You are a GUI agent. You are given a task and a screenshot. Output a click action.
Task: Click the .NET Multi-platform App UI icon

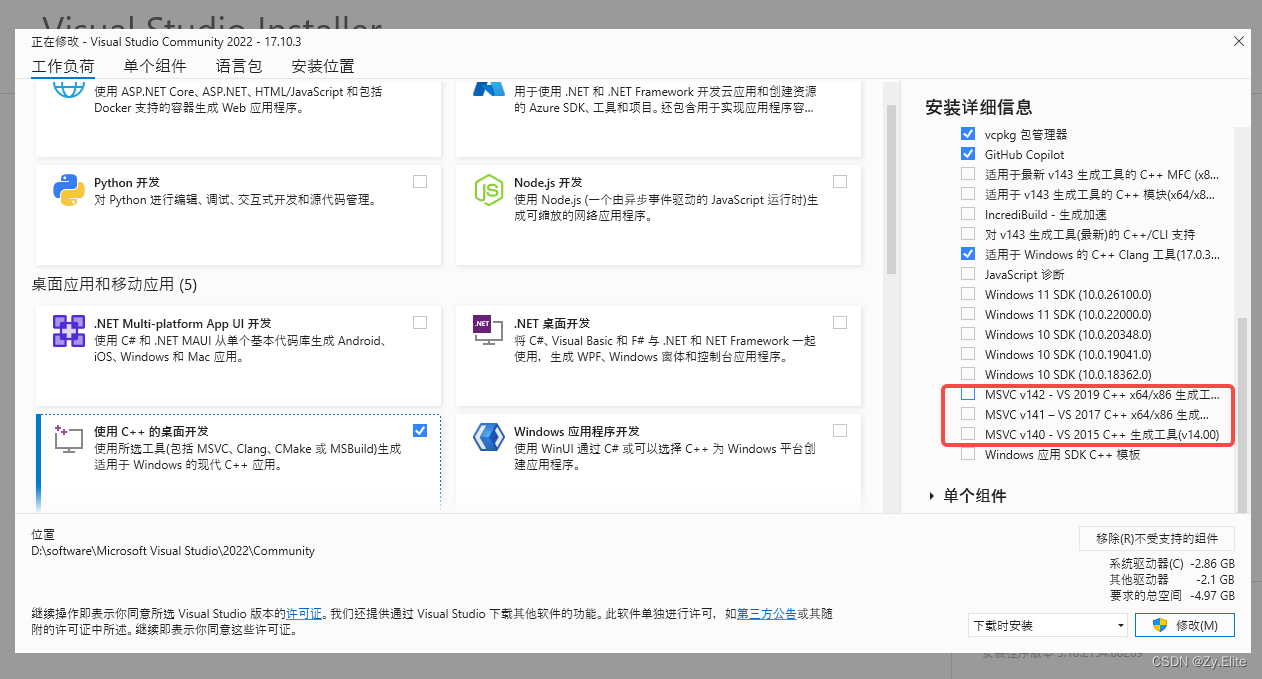click(68, 329)
